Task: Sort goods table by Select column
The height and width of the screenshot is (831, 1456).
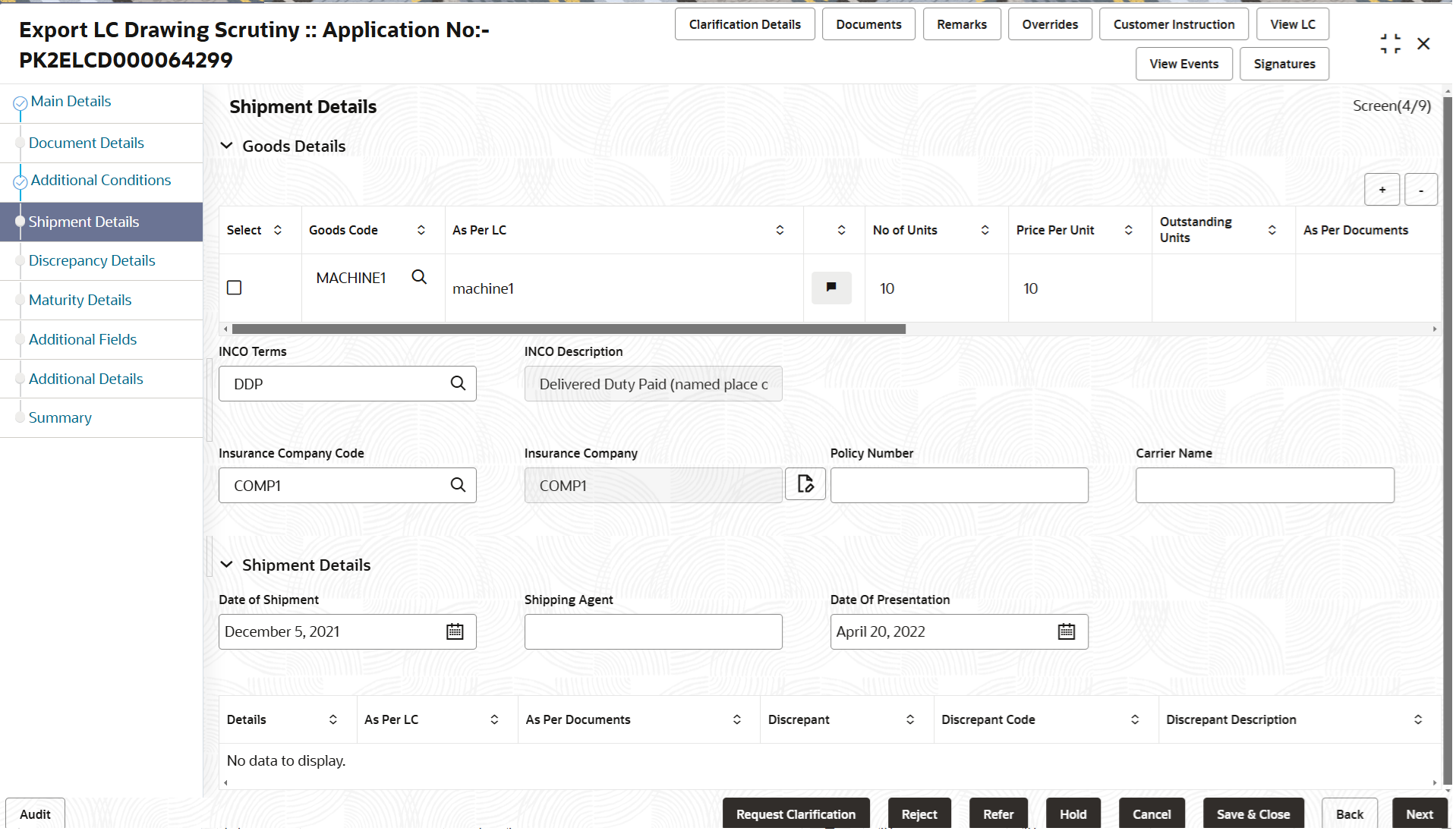Action: click(x=278, y=230)
